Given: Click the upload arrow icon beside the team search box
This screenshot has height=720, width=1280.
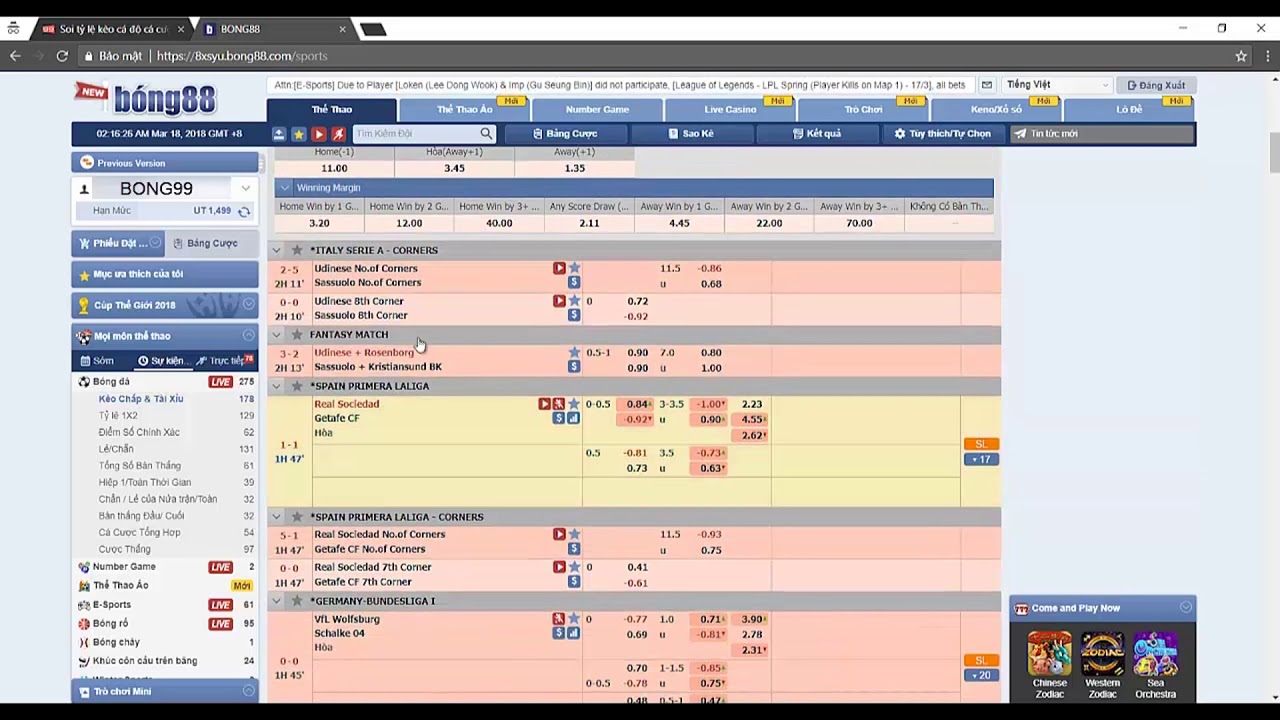Looking at the screenshot, I should pyautogui.click(x=279, y=134).
